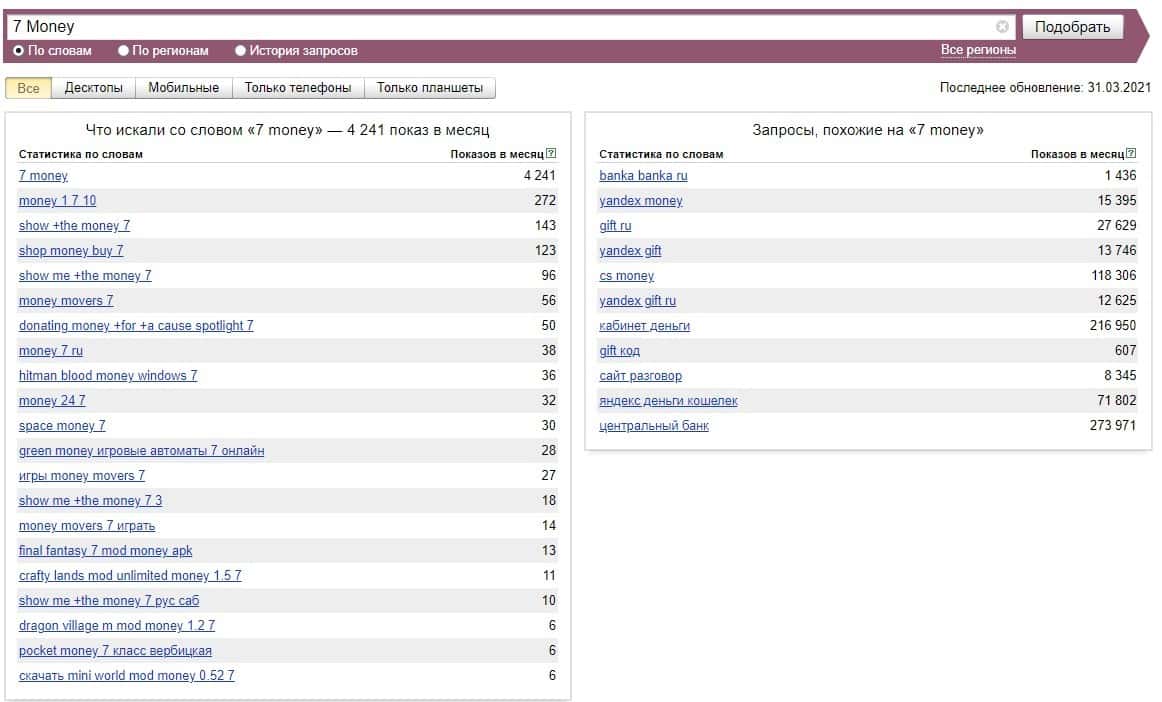Viewport: 1162px width, 702px height.
Task: Open 'final fantasy 7 mod money apk' link
Action: click(x=105, y=551)
